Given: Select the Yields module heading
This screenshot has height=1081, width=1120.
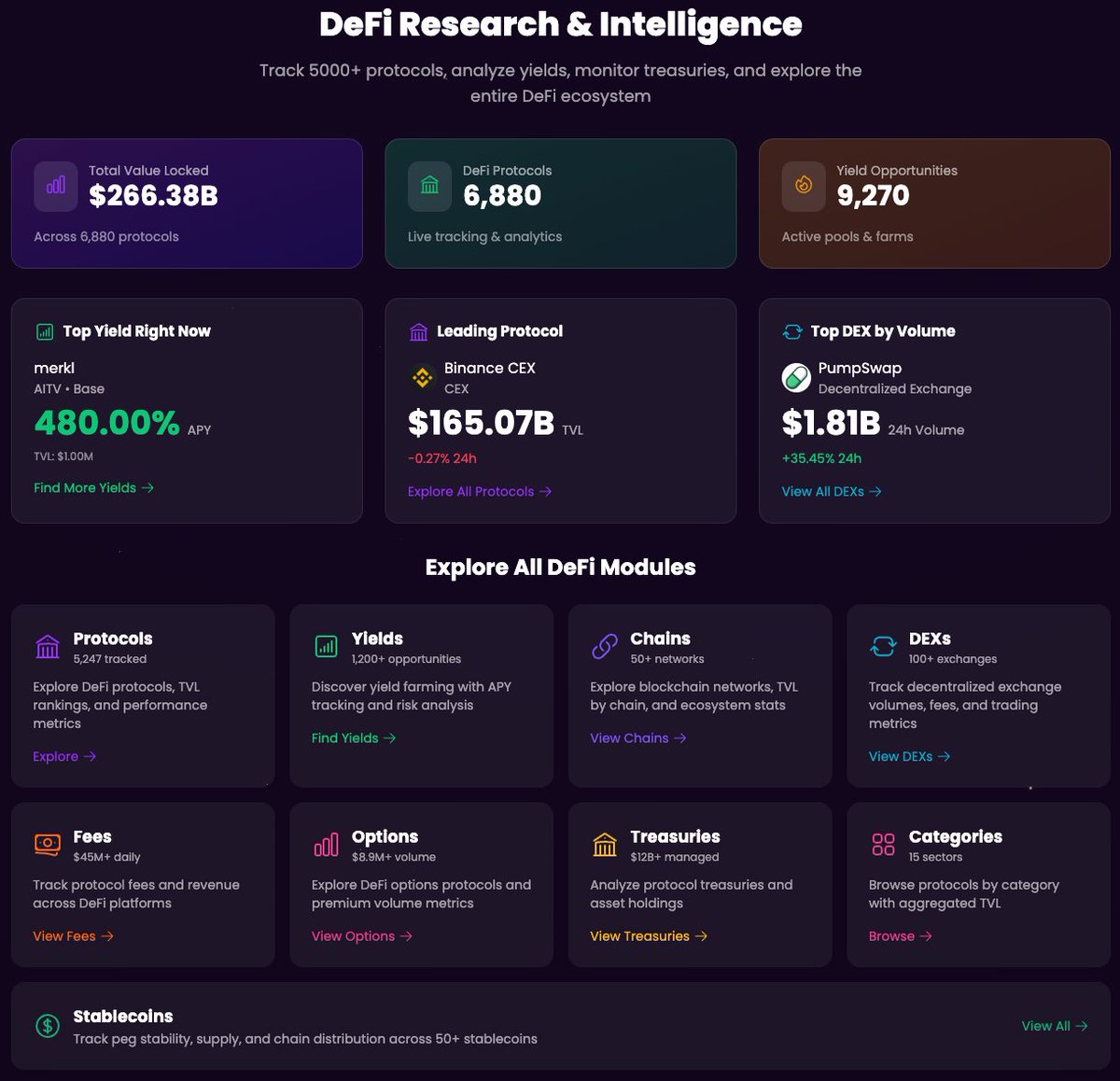Looking at the screenshot, I should coord(377,639).
